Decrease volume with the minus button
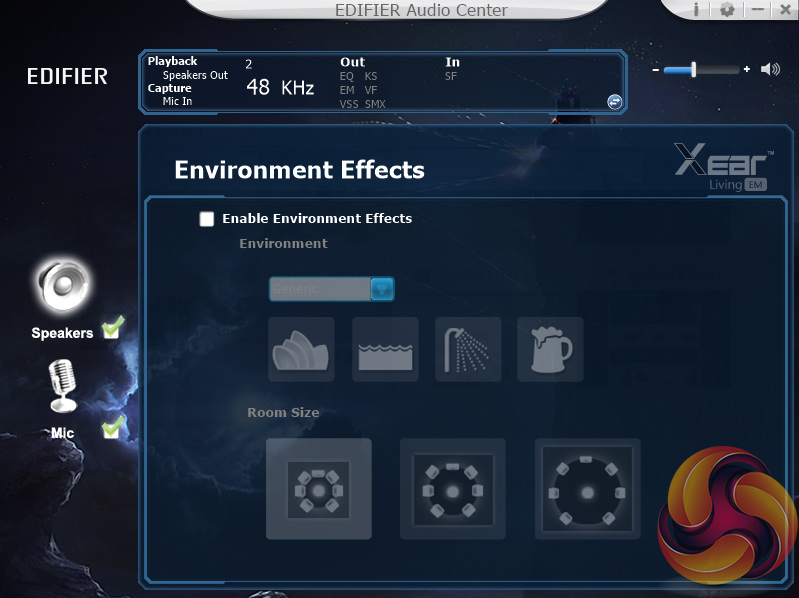This screenshot has width=799, height=598. (656, 69)
